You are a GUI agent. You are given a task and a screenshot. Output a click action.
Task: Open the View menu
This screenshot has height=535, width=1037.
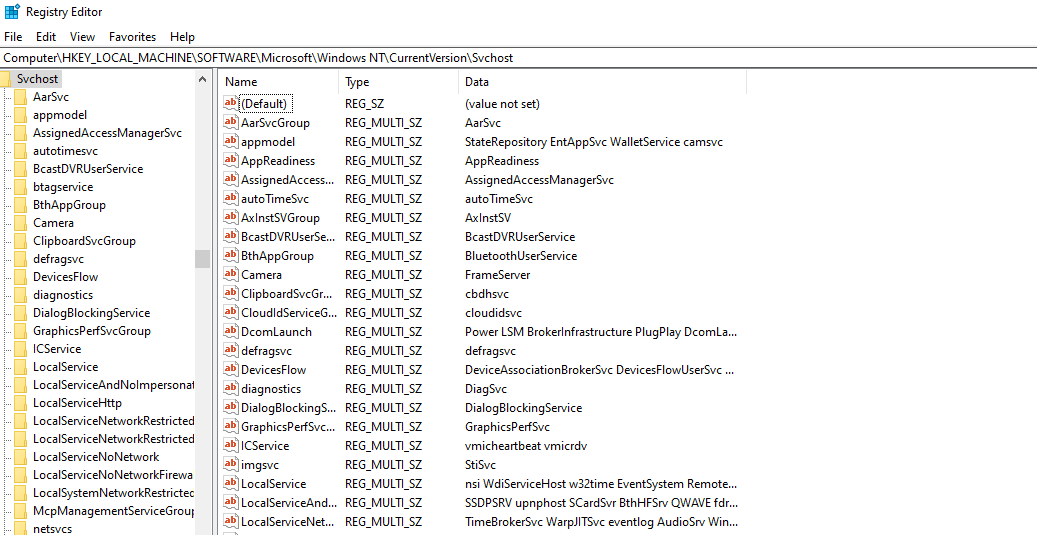point(83,37)
